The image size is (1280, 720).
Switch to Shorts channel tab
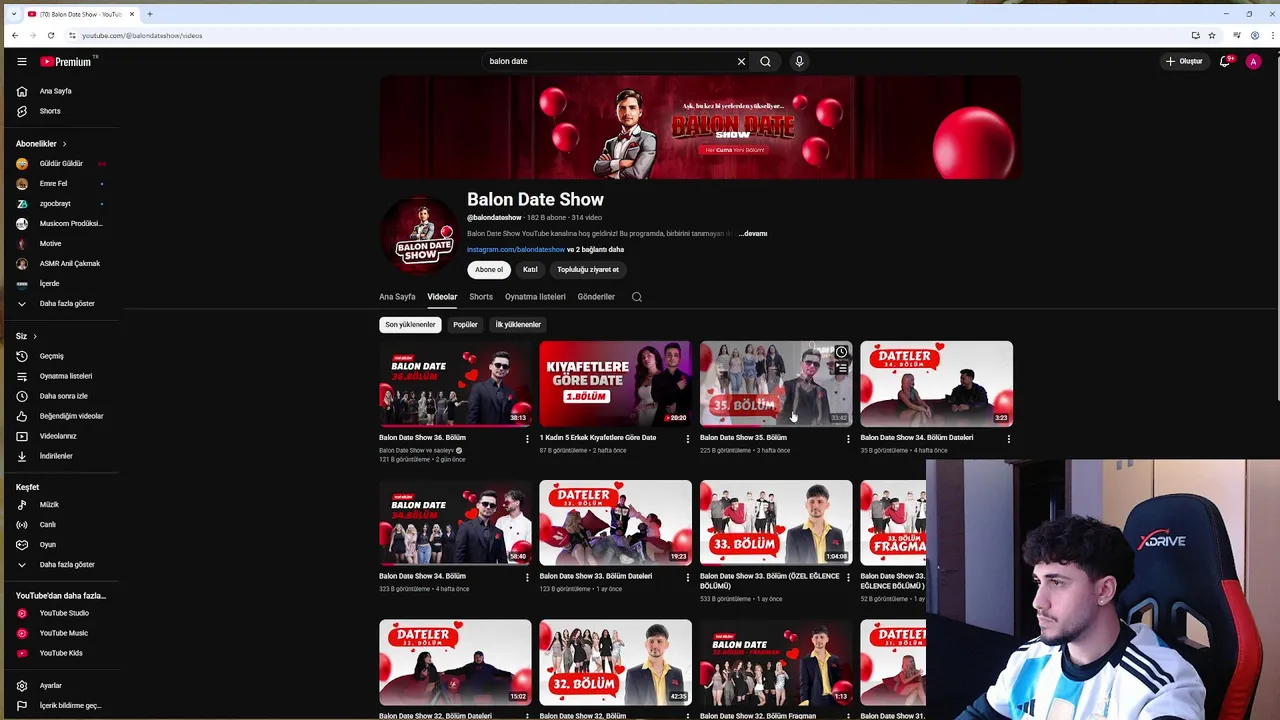pyautogui.click(x=481, y=297)
